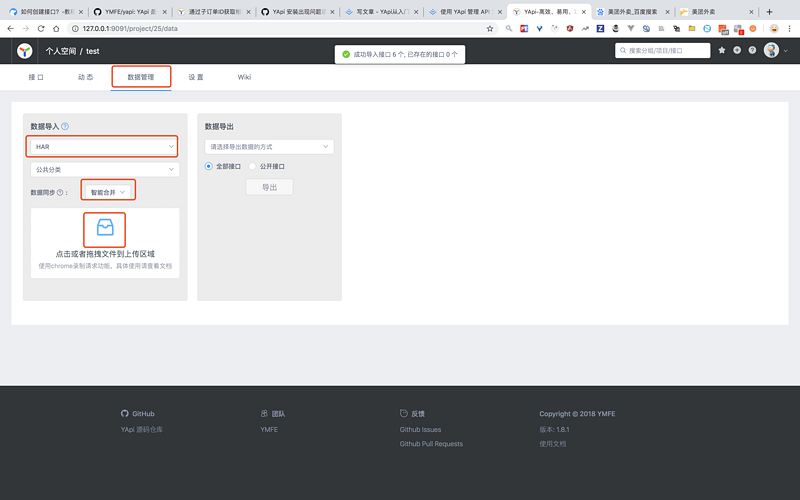Click the YApi logo in the header

pyautogui.click(x=24, y=51)
